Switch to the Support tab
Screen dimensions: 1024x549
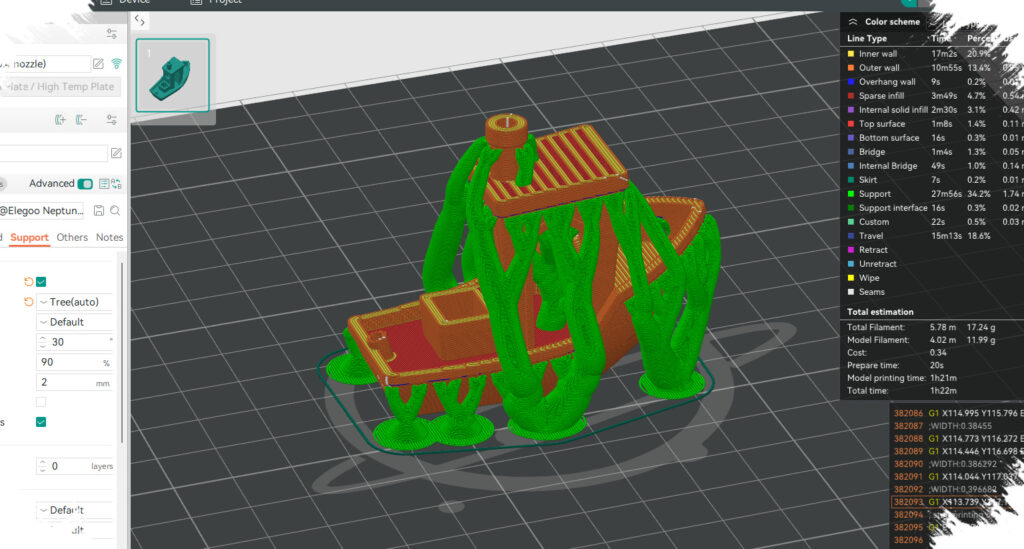(29, 237)
